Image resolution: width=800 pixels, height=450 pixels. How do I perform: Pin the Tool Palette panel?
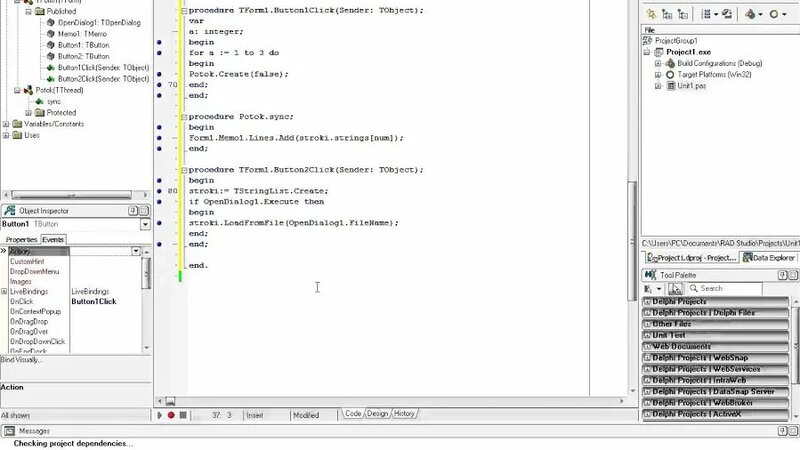(782, 275)
